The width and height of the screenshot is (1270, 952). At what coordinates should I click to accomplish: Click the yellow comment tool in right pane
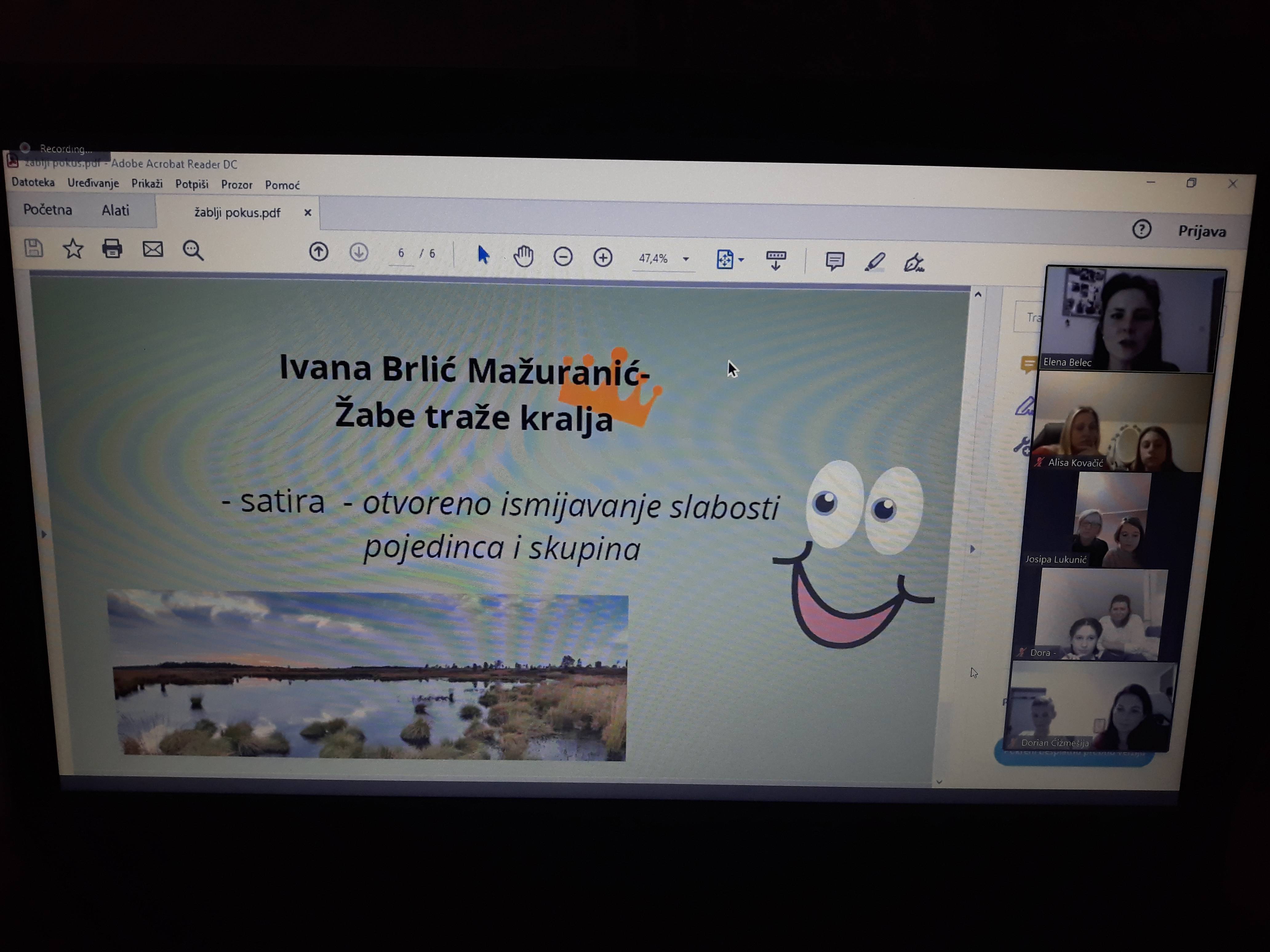click(1028, 364)
